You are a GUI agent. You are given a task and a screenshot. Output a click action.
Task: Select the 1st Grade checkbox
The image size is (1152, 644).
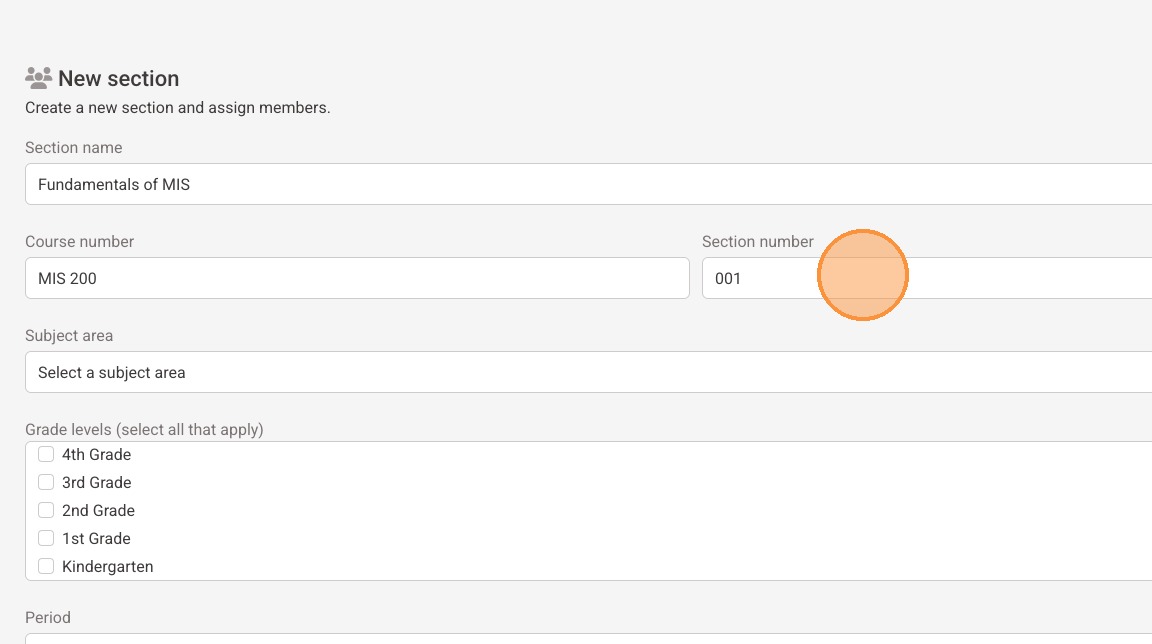[46, 538]
